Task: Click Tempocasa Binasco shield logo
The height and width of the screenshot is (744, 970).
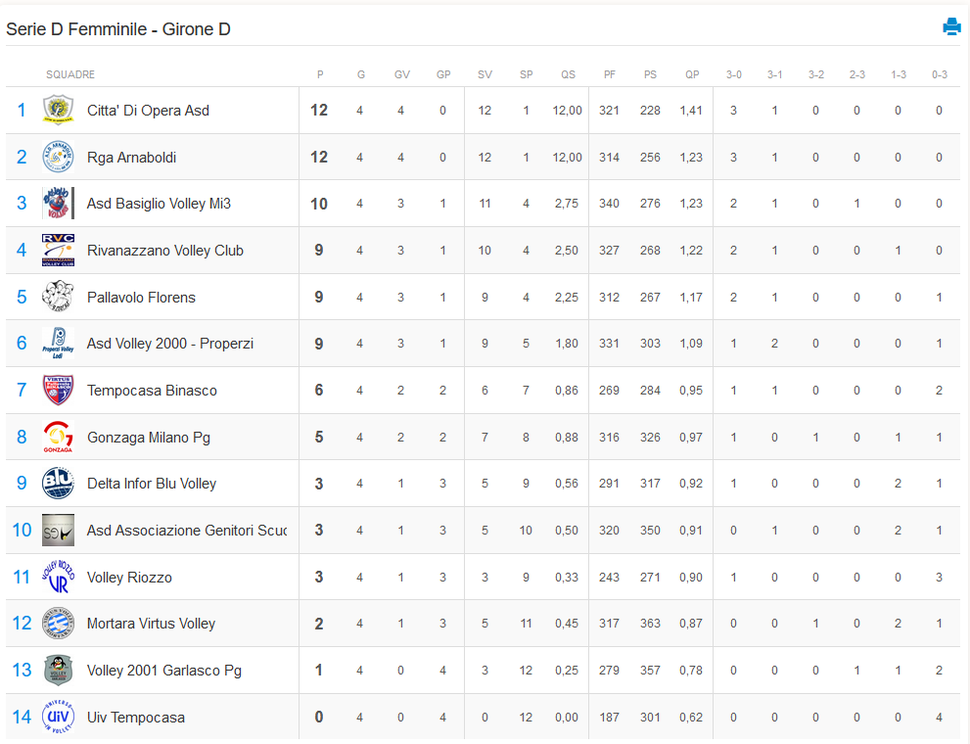Action: 58,390
